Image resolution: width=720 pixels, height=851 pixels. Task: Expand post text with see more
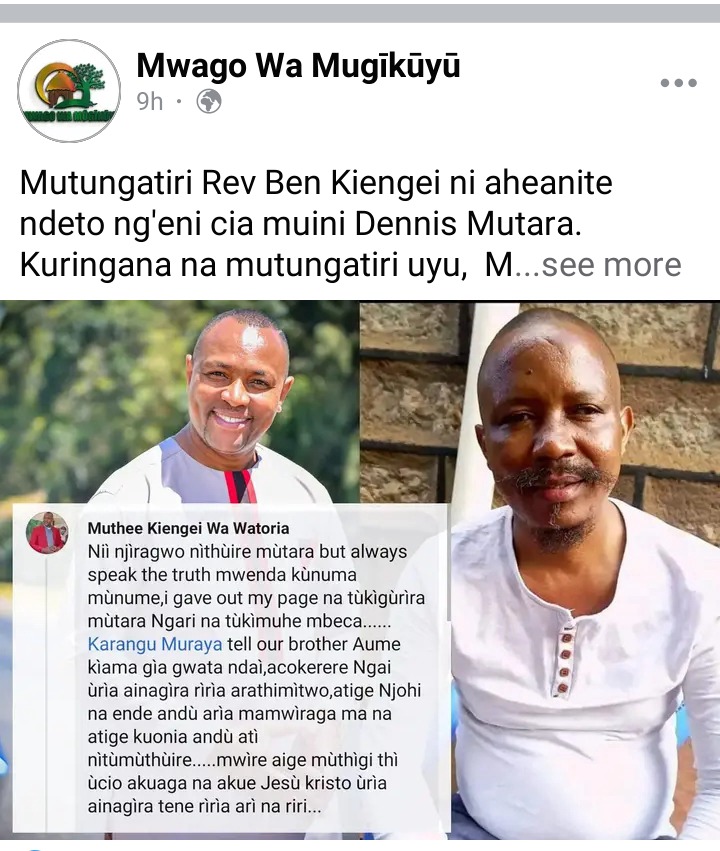(x=611, y=265)
